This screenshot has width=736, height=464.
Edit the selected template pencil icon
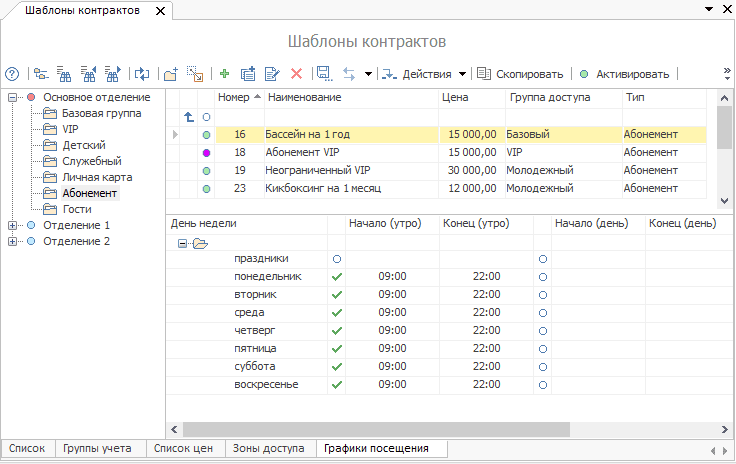click(272, 74)
